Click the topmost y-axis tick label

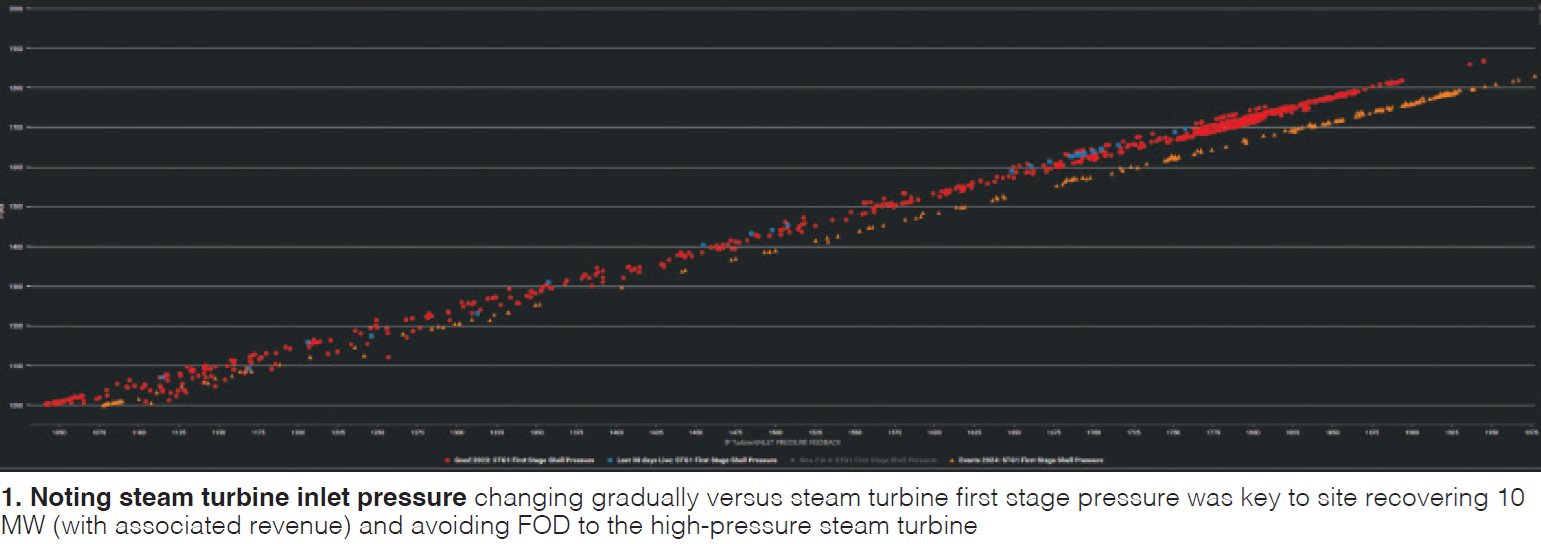(x=16, y=8)
